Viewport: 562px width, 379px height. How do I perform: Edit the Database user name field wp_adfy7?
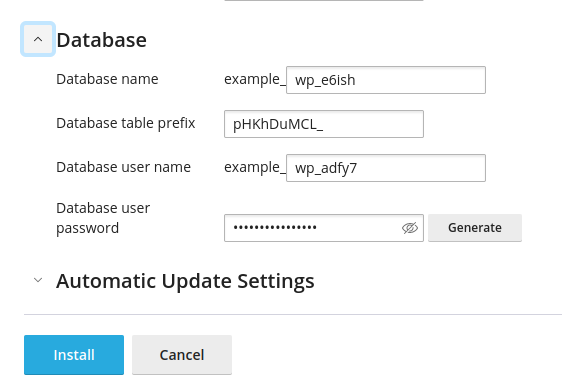click(x=386, y=168)
